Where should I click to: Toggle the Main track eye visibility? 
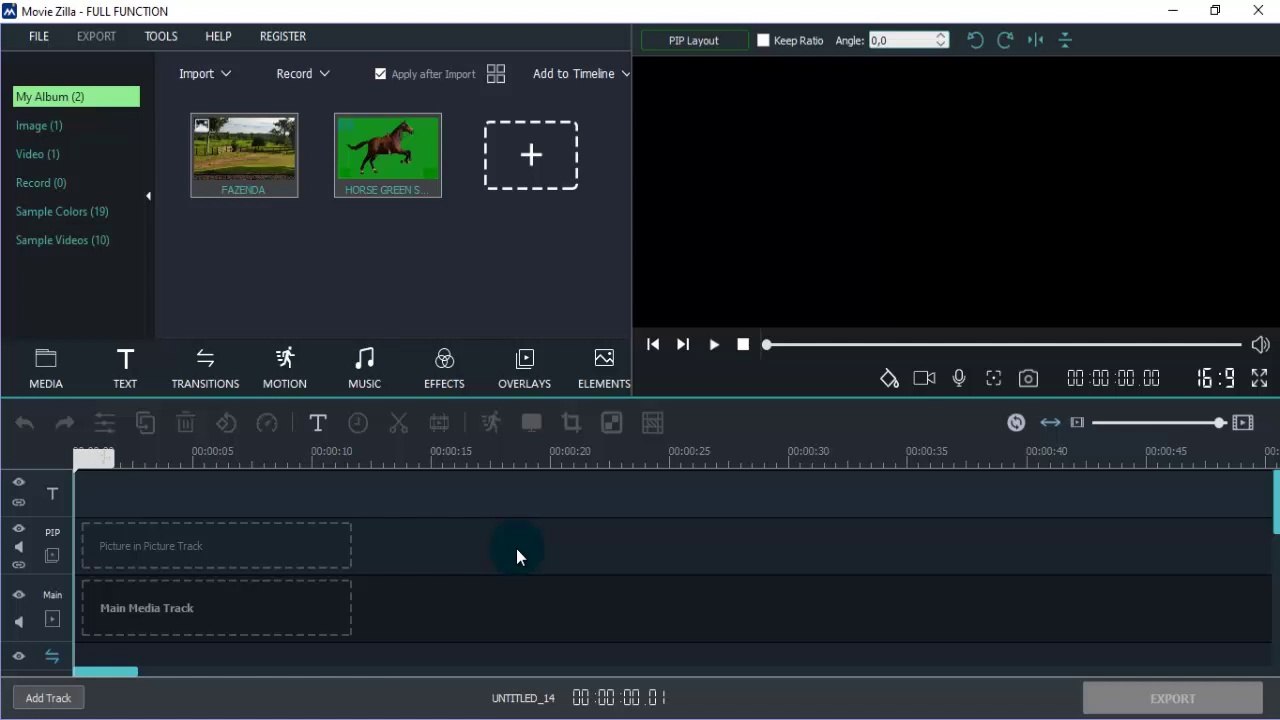tap(19, 594)
